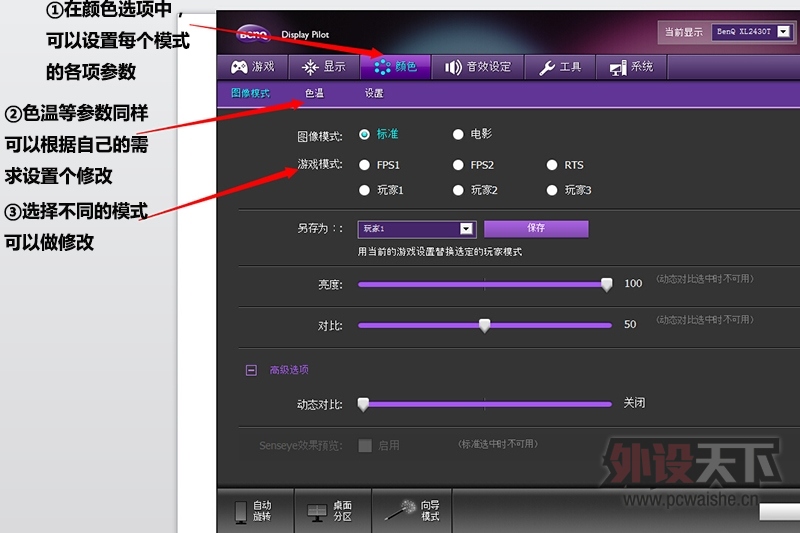Viewport: 800px width, 533px height.
Task: Click the 对比 contrast slider handle
Action: click(485, 325)
